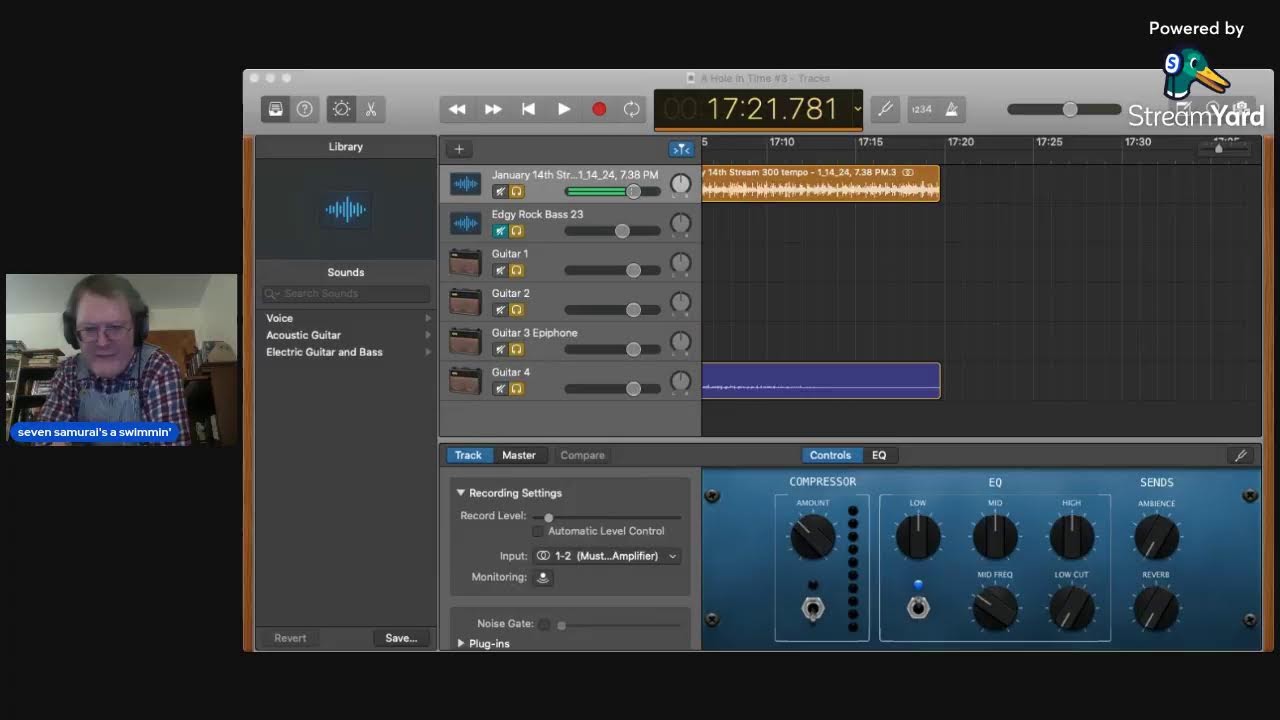Click the Guitar 4 pan knob
The width and height of the screenshot is (1280, 720).
680,381
